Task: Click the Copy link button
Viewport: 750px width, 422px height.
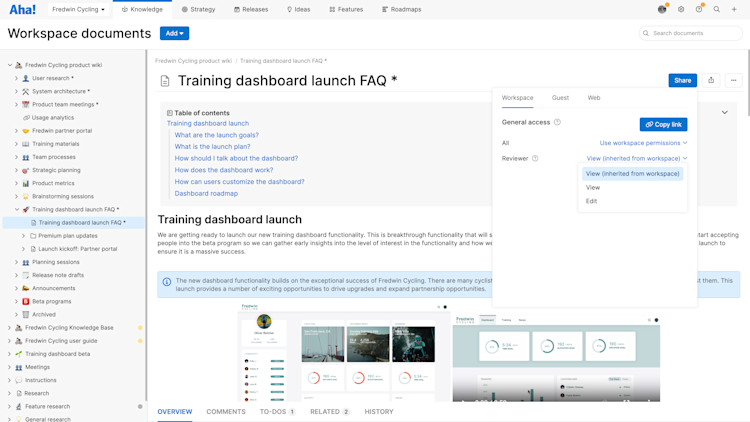Action: (x=663, y=124)
